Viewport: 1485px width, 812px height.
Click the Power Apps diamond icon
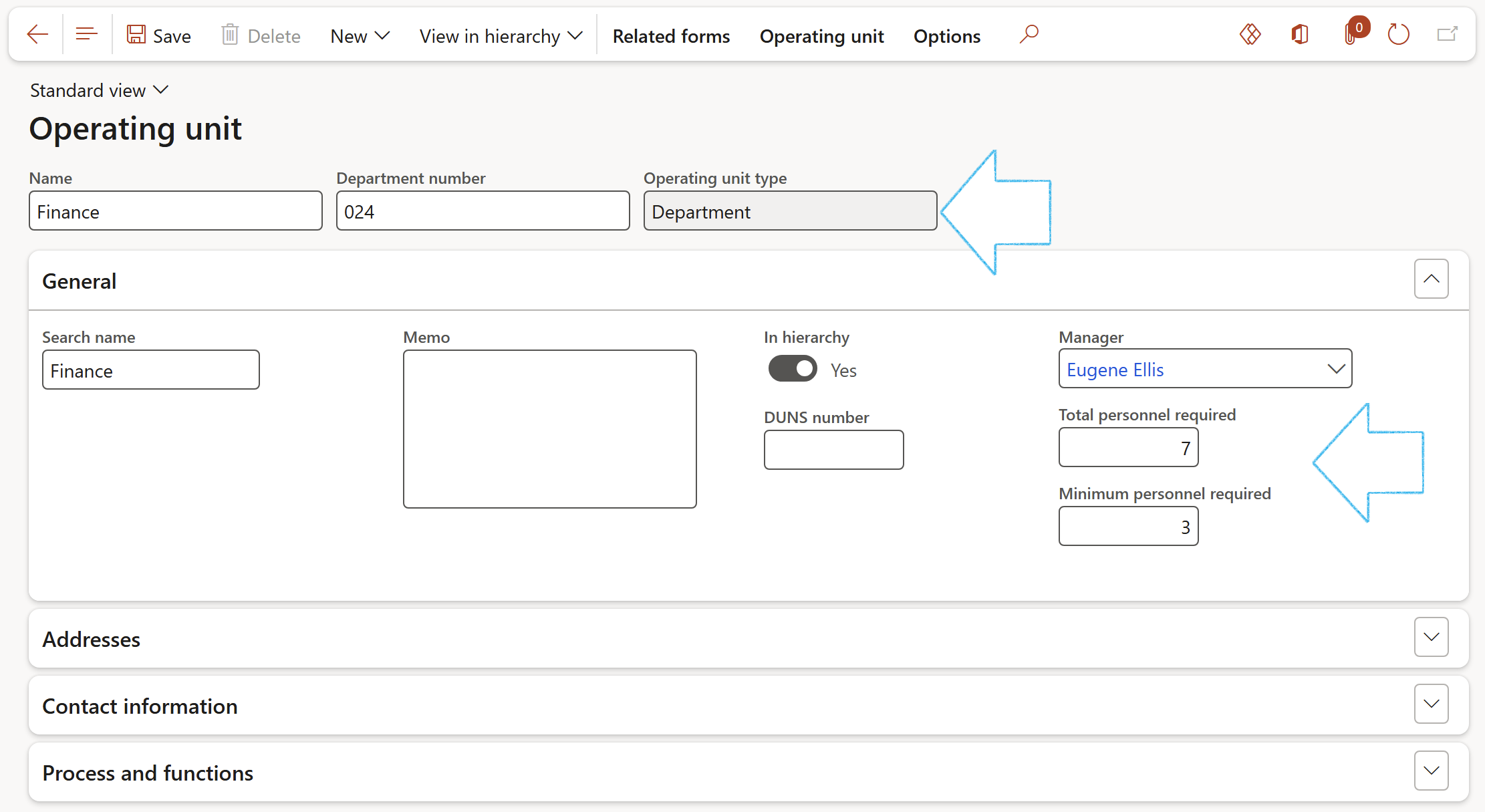pyautogui.click(x=1250, y=34)
